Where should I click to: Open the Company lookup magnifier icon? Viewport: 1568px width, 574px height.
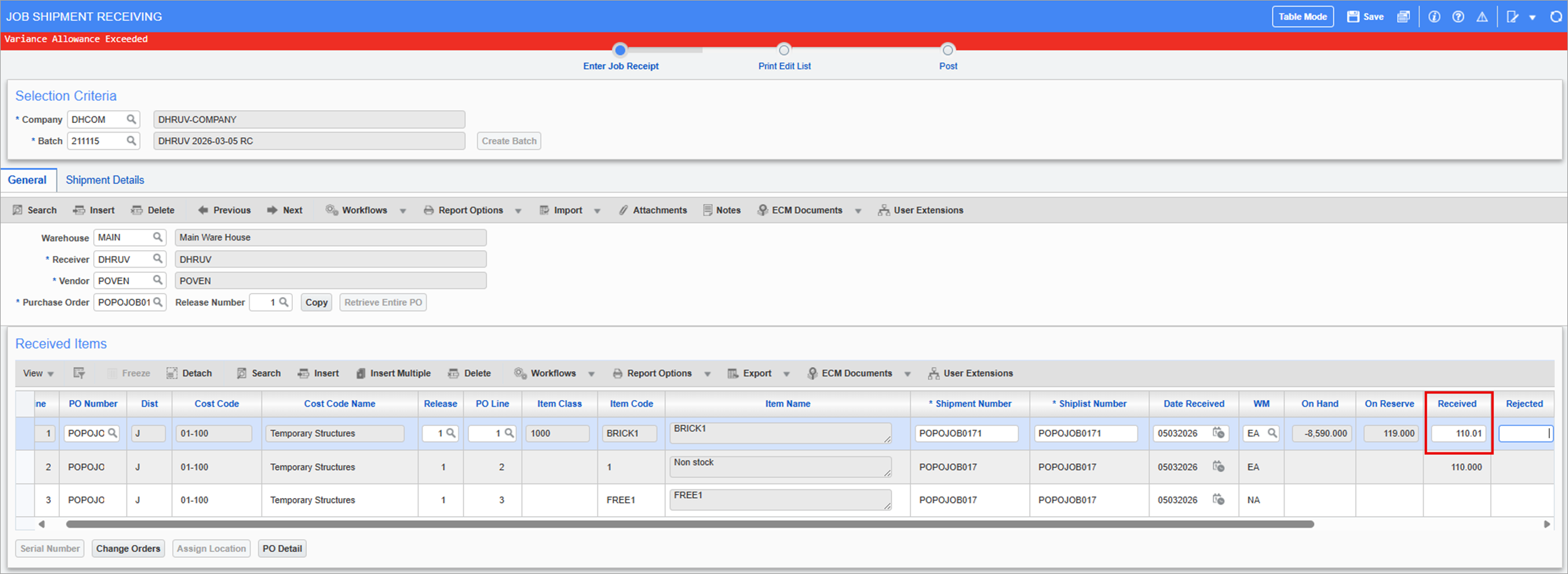131,119
